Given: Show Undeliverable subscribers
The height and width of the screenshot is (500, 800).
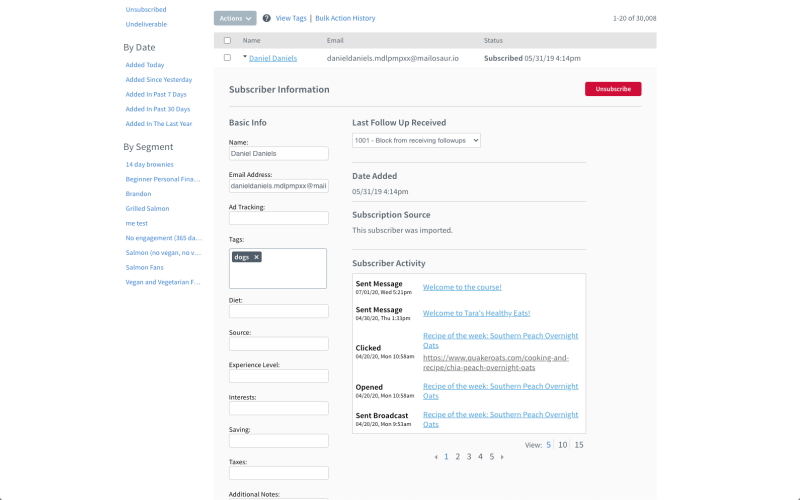Looking at the screenshot, I should click(146, 24).
